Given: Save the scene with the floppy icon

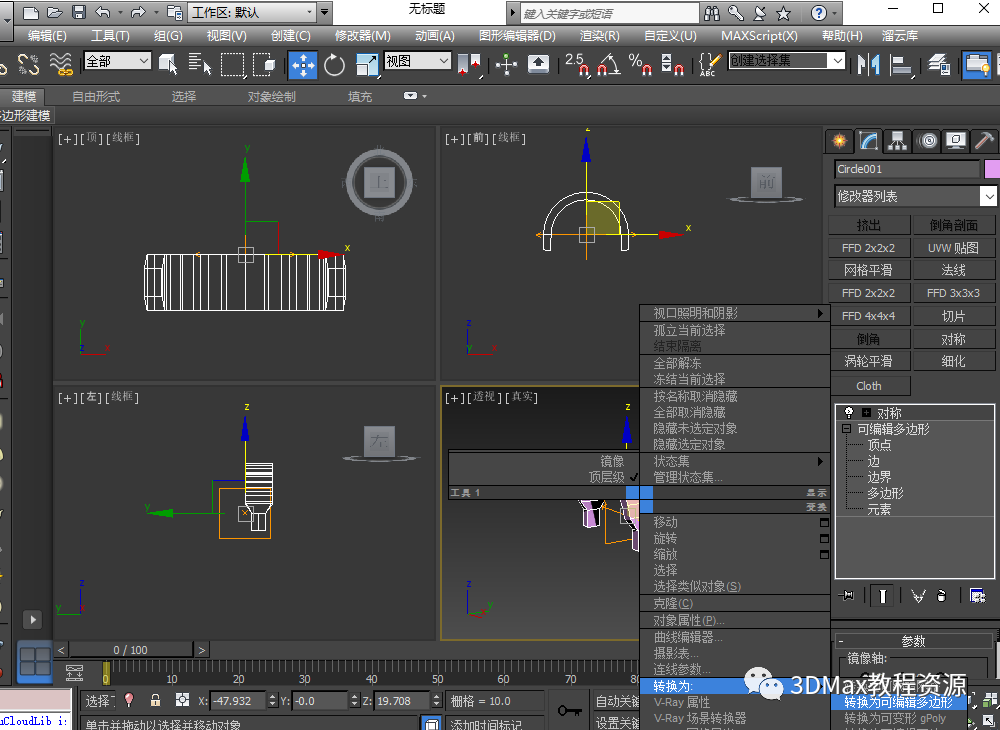Looking at the screenshot, I should click(79, 12).
